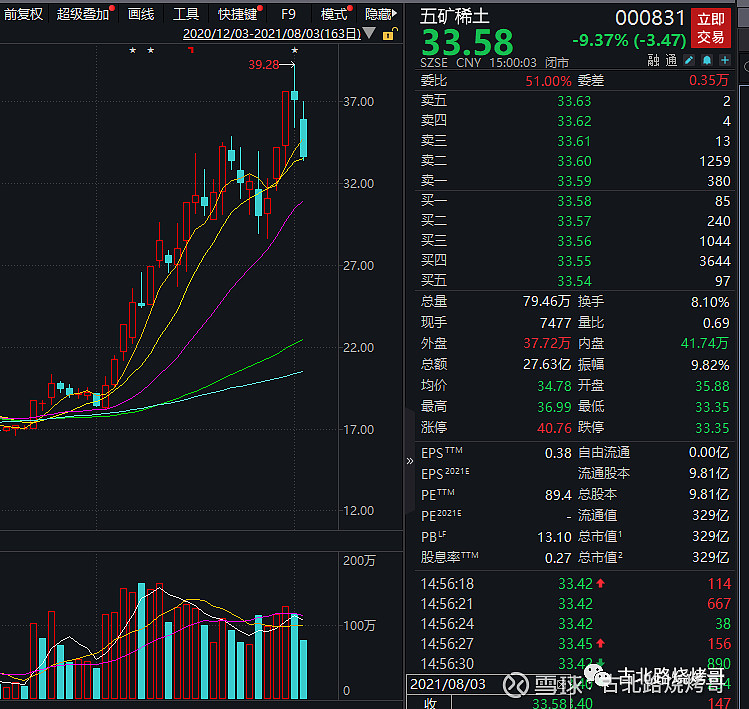The height and width of the screenshot is (709, 749).
Task: Click the PE TTM 89.4 value
Action: coord(558,495)
